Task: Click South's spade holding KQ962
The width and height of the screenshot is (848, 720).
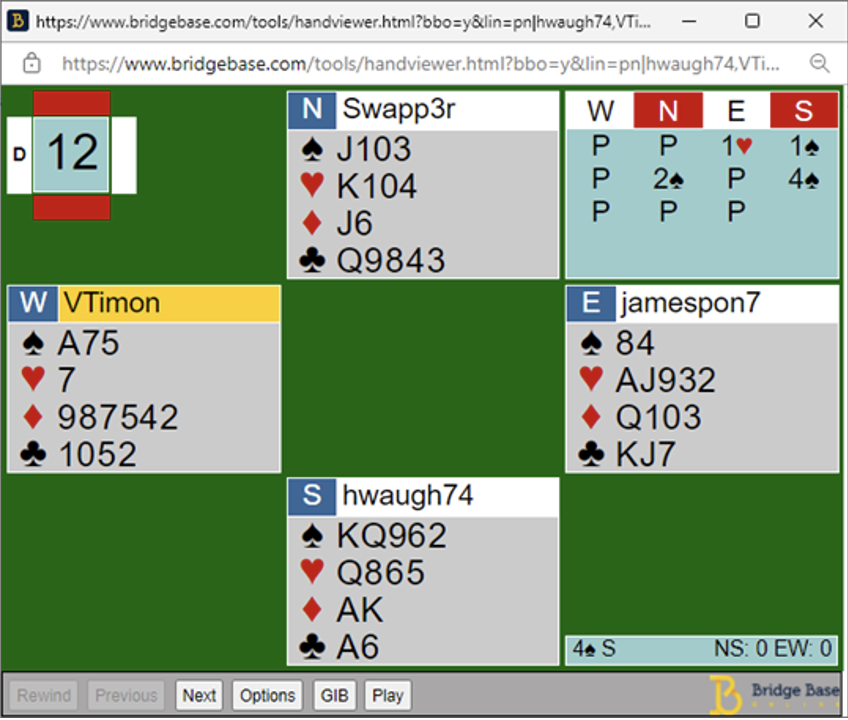Action: (x=392, y=536)
